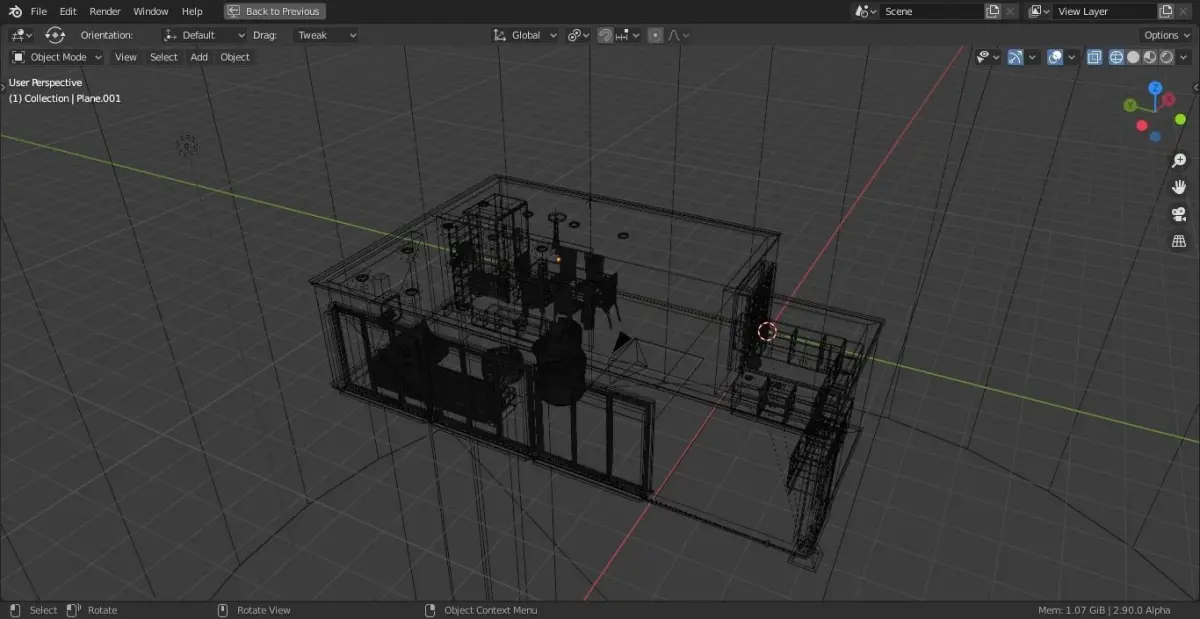The image size is (1200, 619).
Task: Click the red X axis gizmo
Action: 1167,100
